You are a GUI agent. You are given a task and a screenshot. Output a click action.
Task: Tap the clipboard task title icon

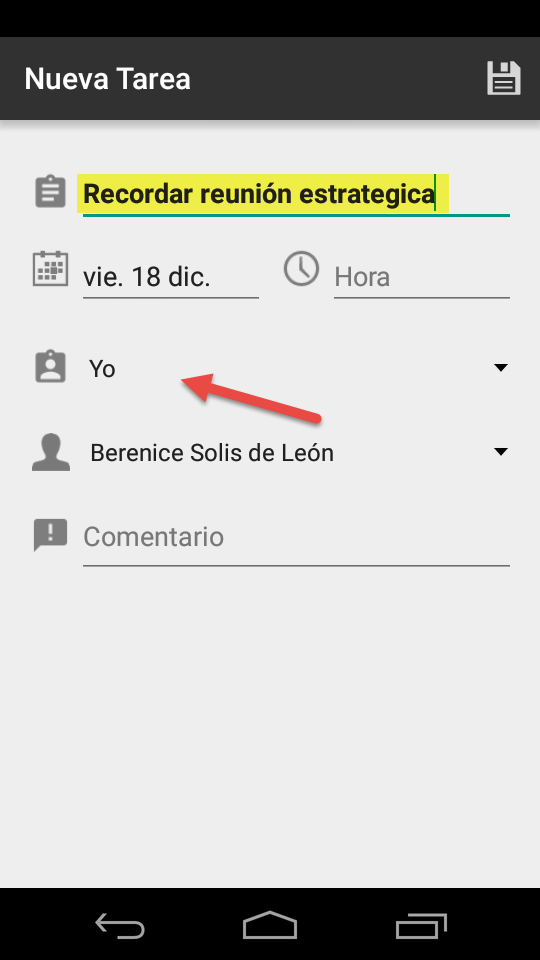pyautogui.click(x=50, y=192)
